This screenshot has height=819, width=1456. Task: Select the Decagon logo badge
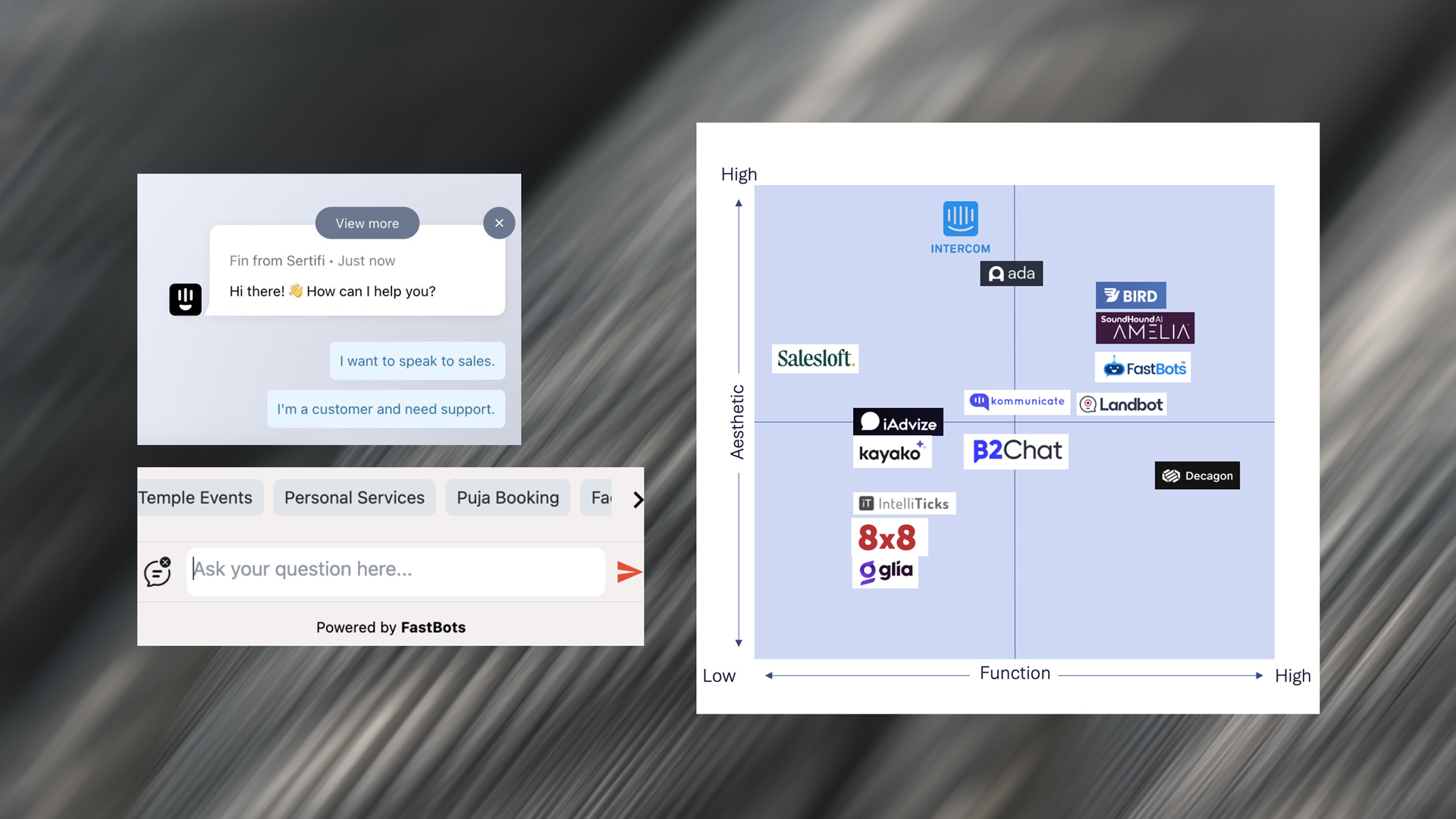click(x=1197, y=475)
